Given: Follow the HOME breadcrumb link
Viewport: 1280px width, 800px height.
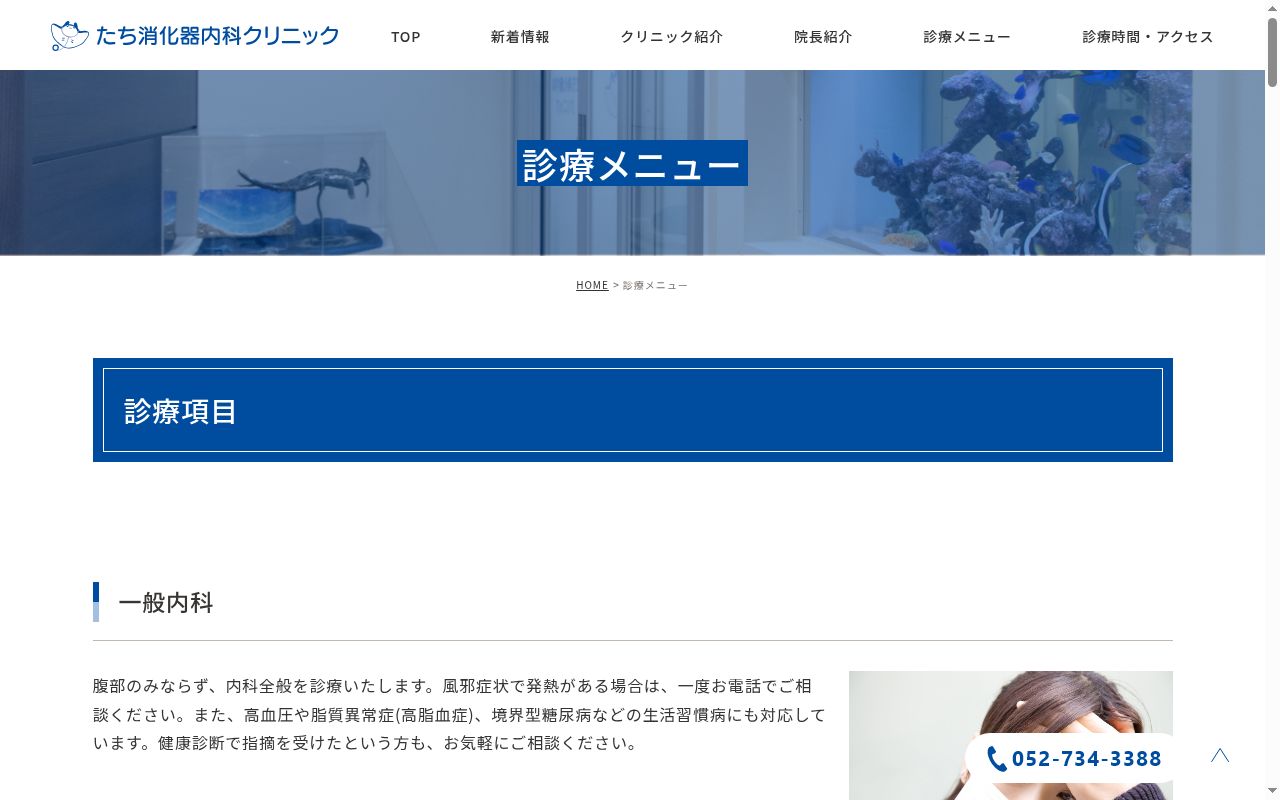Looking at the screenshot, I should click(x=592, y=285).
